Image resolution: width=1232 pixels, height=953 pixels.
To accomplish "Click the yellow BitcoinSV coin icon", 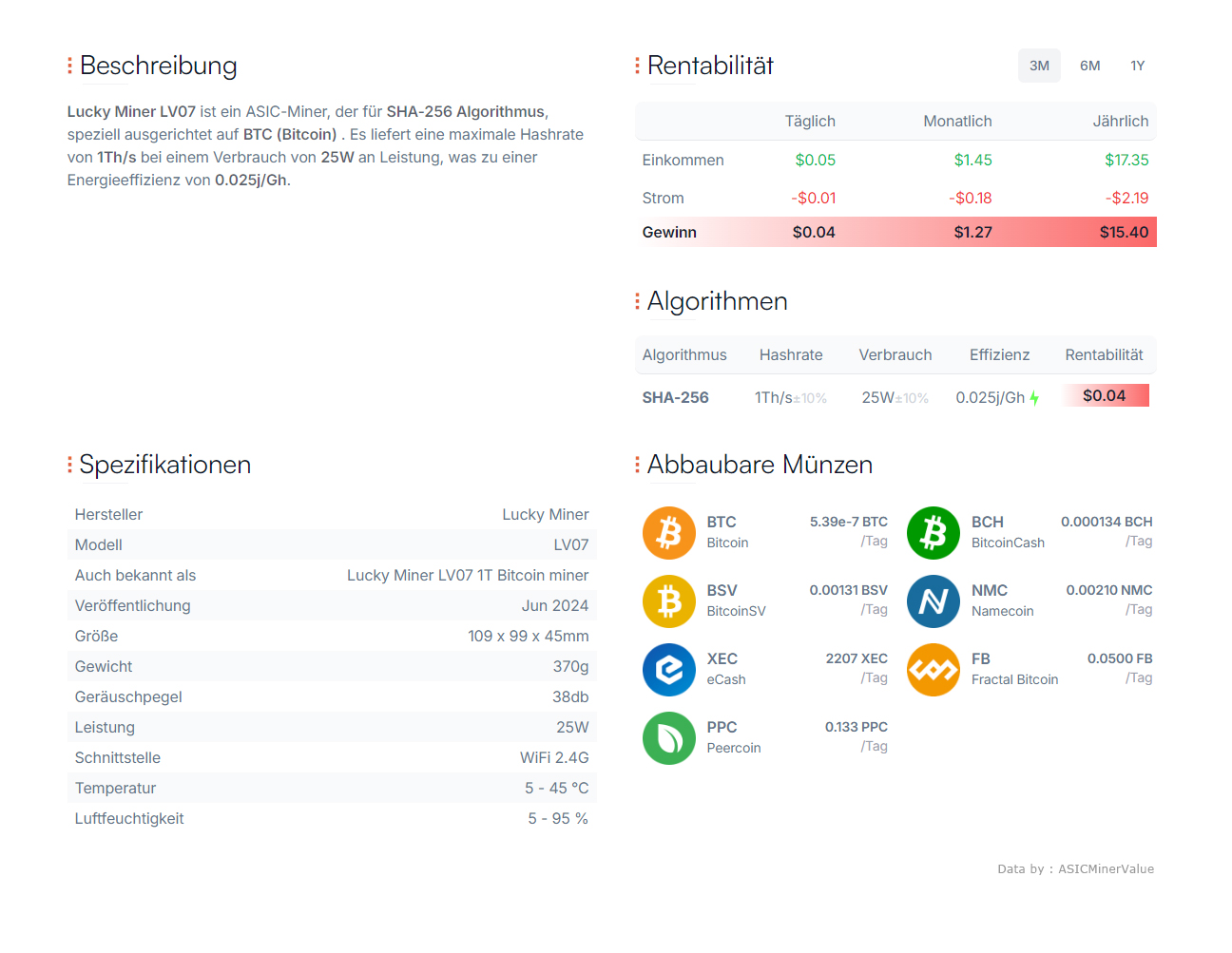I will point(669,601).
